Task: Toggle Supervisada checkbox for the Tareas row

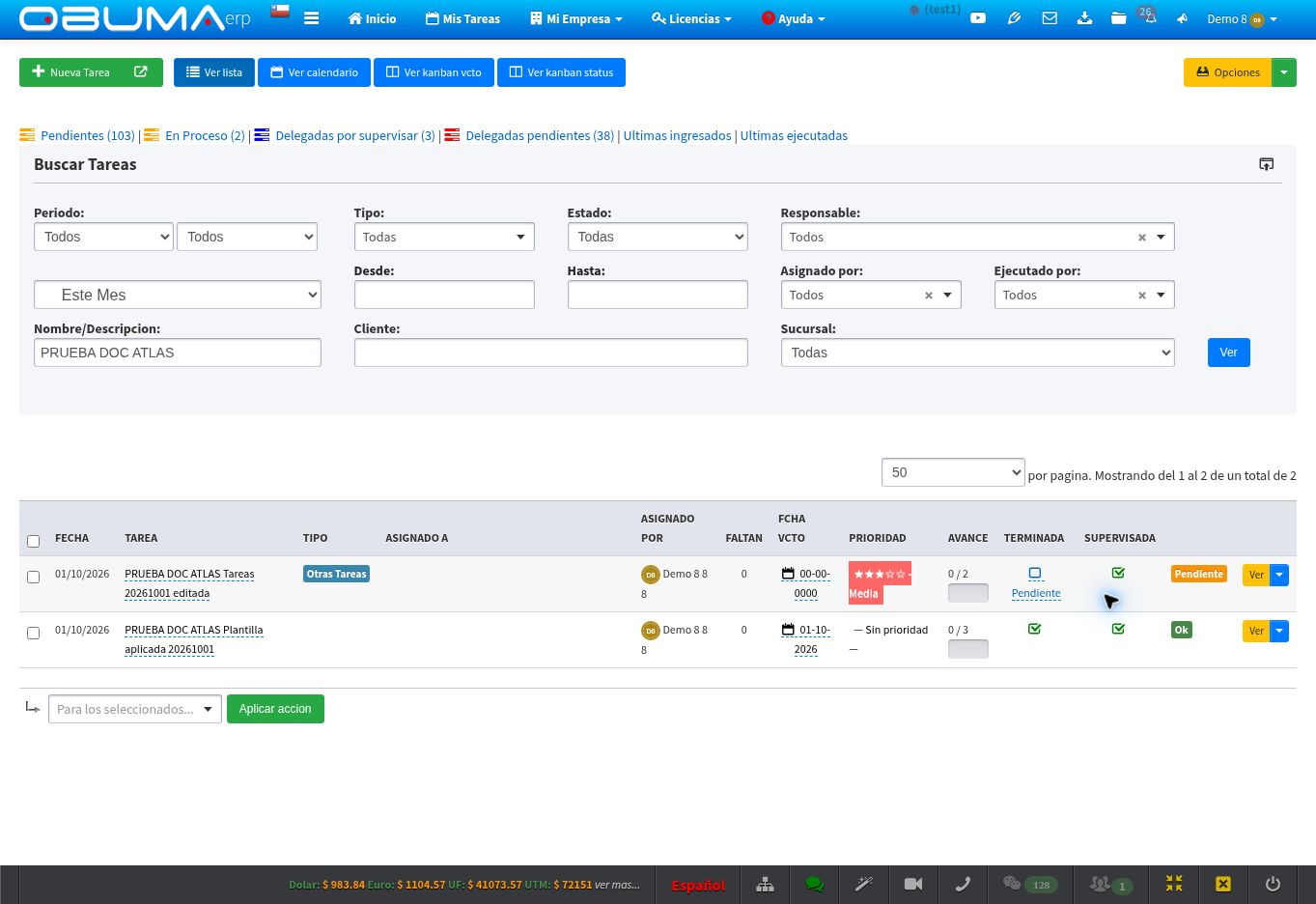Action: point(1118,573)
